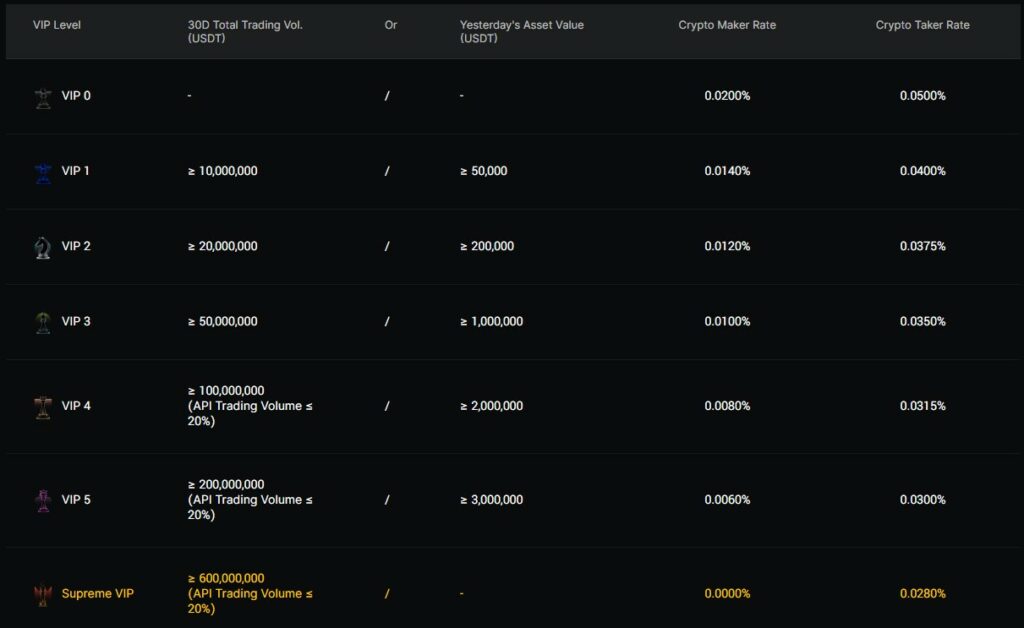Click the 0.0350% taker rate
The width and height of the screenshot is (1024, 628).
click(922, 321)
